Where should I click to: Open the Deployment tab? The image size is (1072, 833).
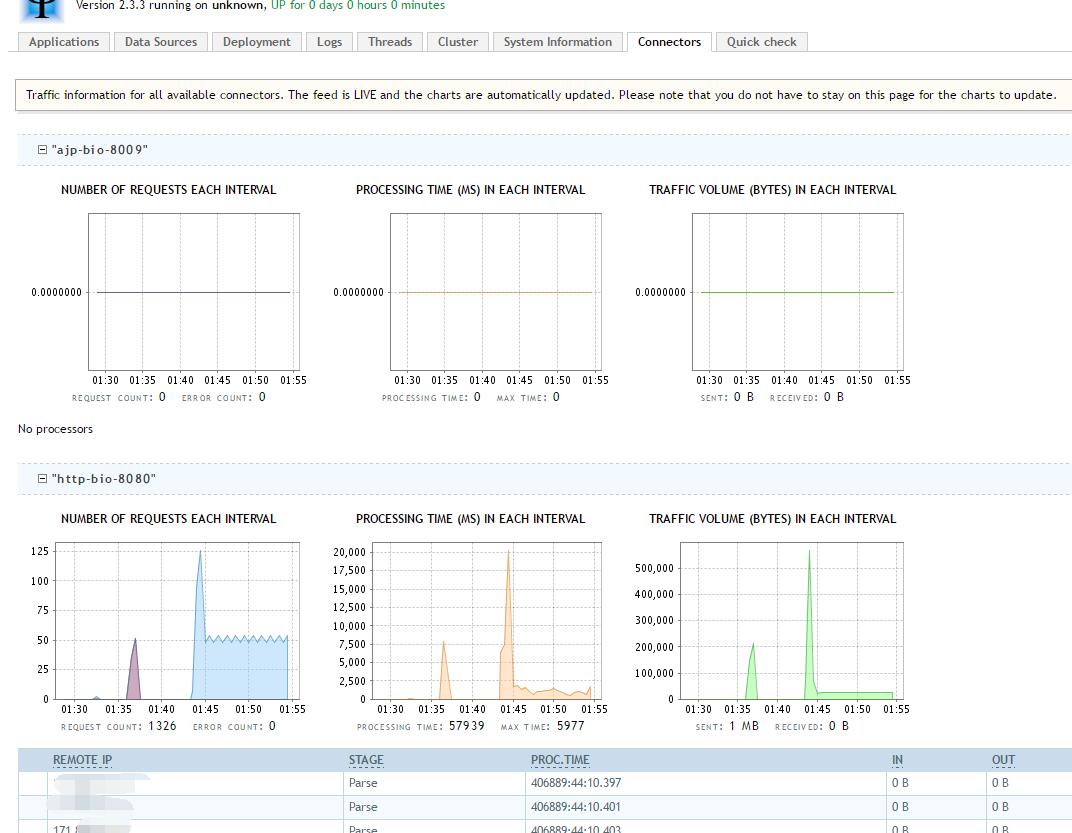tap(256, 42)
